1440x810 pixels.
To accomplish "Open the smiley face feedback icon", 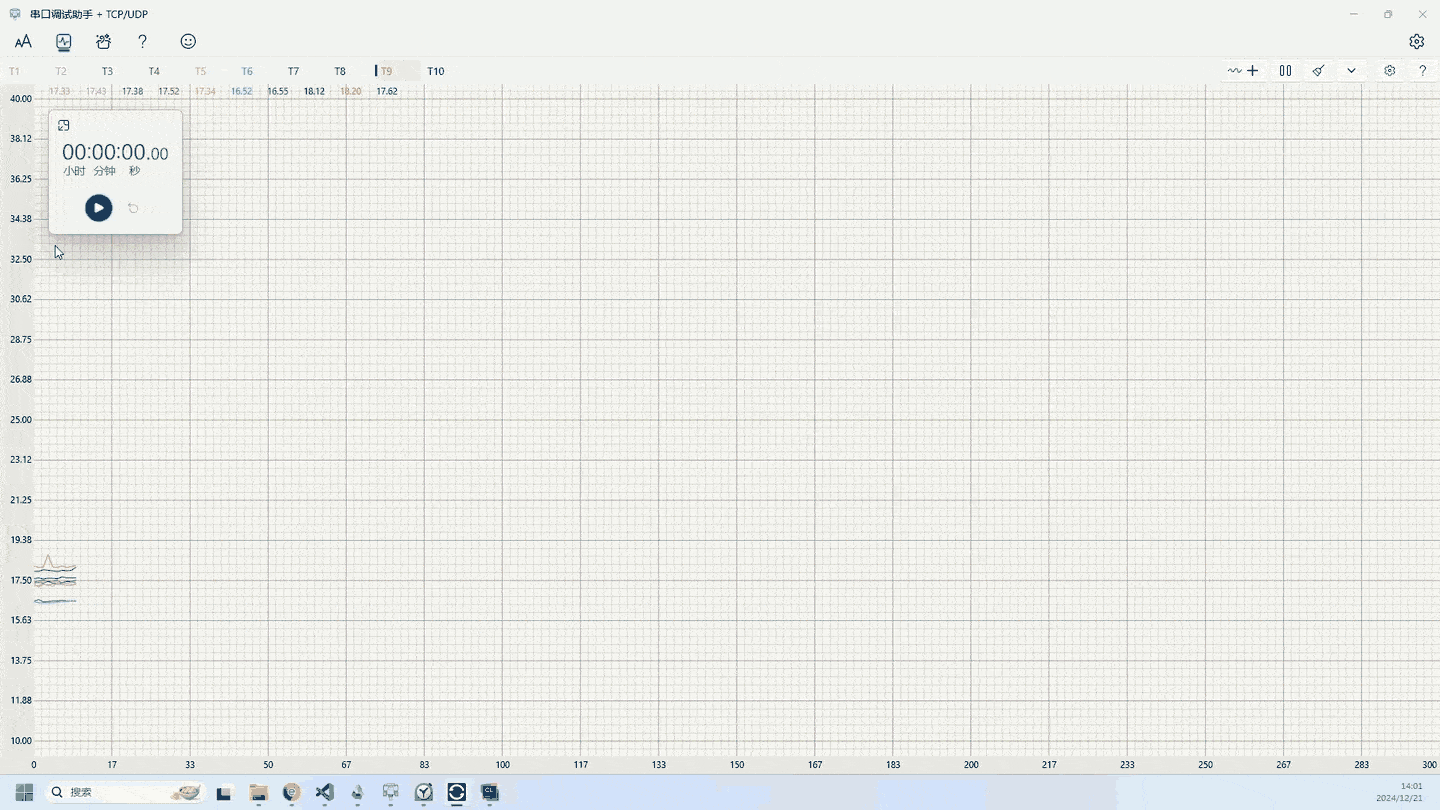I will (188, 42).
